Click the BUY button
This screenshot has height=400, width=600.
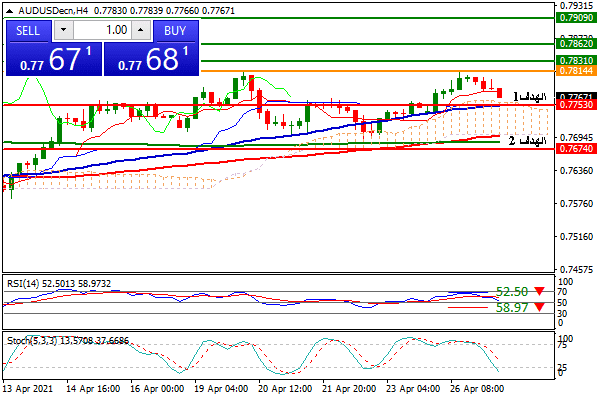coord(175,31)
